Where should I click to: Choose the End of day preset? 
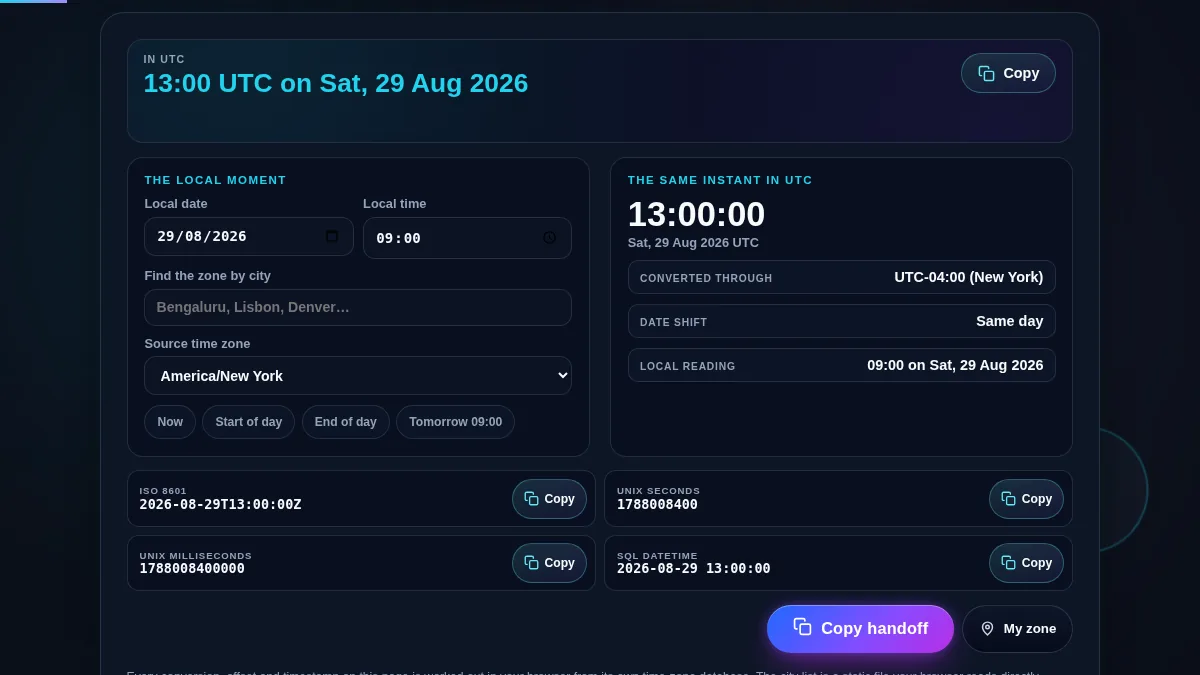tap(346, 422)
